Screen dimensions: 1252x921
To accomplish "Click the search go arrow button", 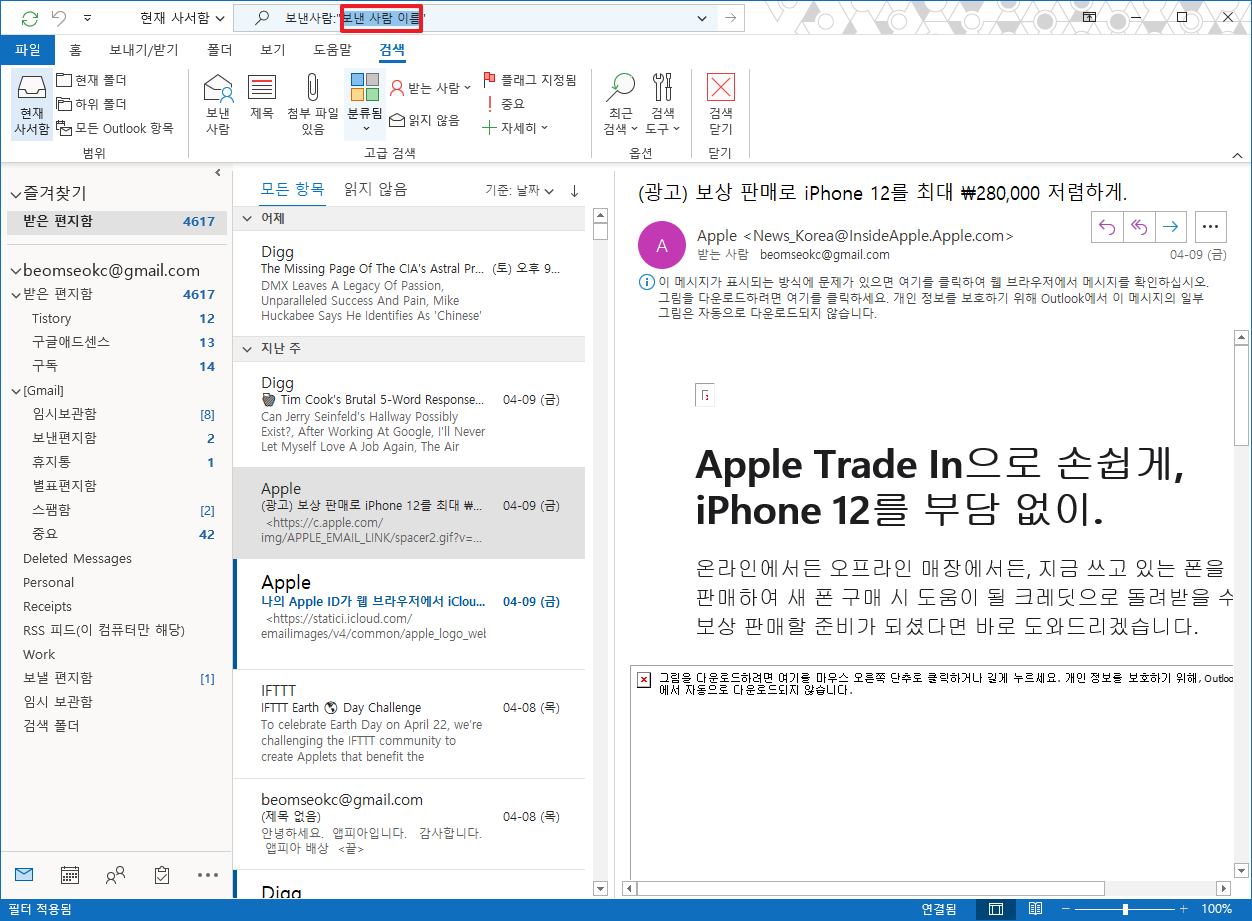I will [x=731, y=18].
